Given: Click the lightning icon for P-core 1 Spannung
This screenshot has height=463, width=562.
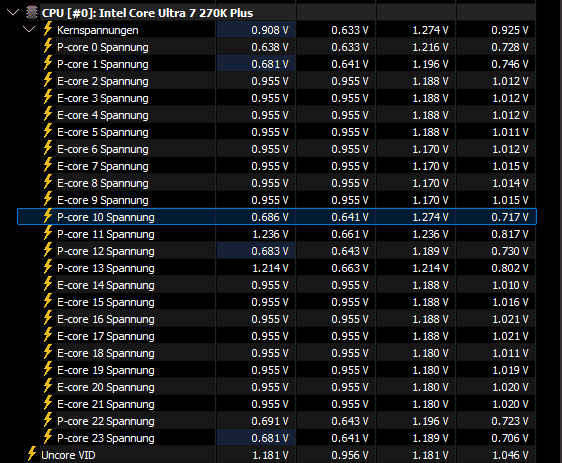Looking at the screenshot, I should pyautogui.click(x=48, y=63).
